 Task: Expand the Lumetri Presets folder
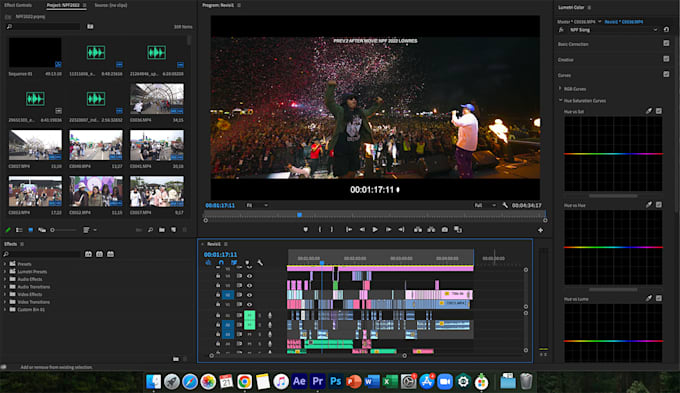click(5, 272)
